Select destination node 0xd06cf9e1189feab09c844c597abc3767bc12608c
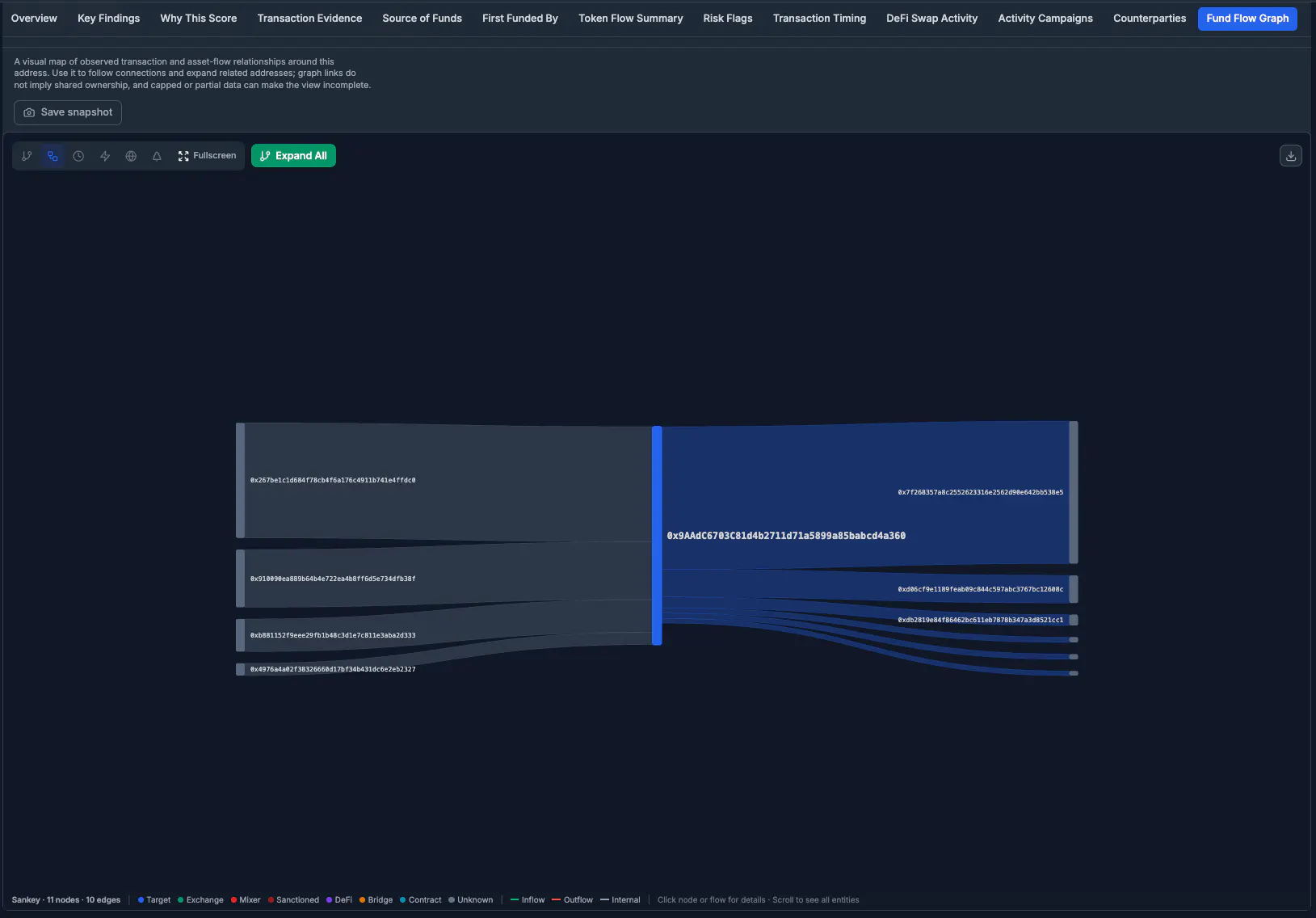The width and height of the screenshot is (1316, 918). coord(1074,589)
